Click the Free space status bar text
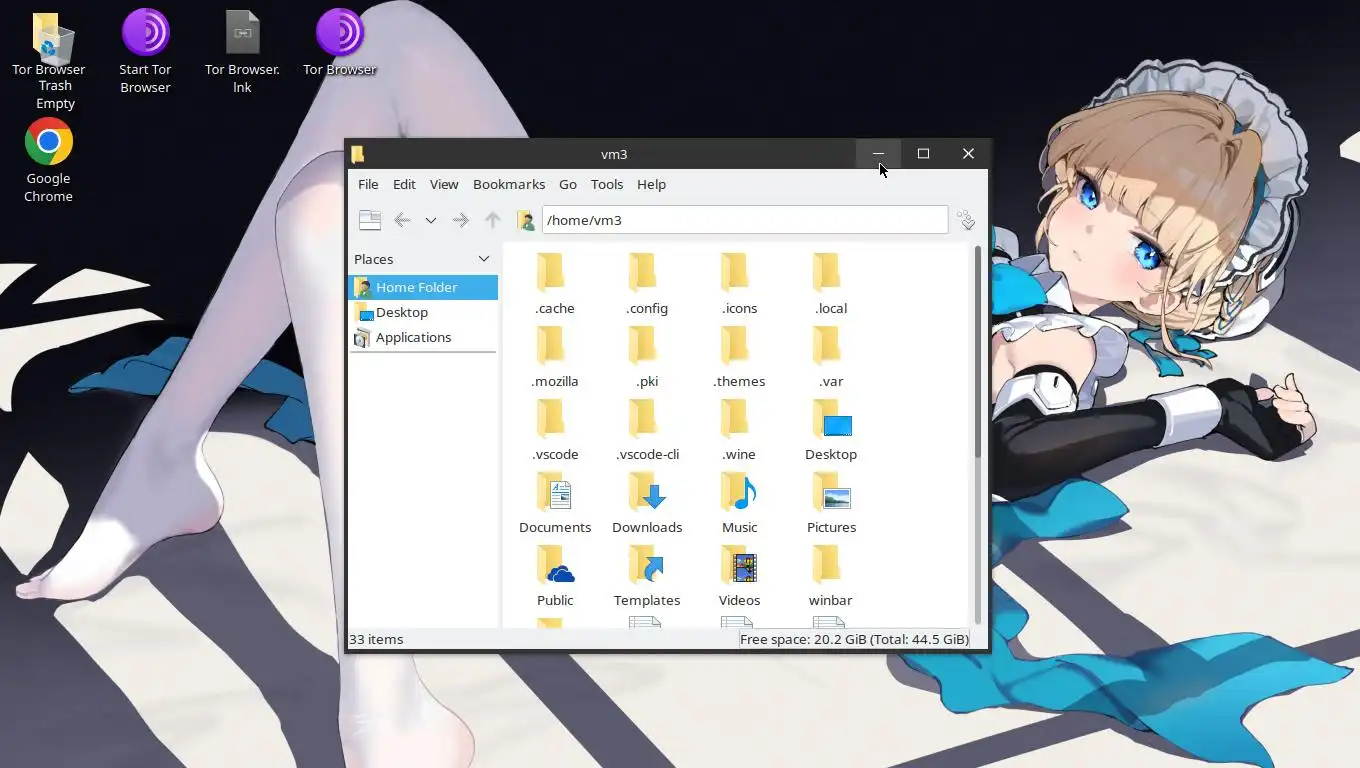Viewport: 1360px width, 768px height. pos(854,639)
